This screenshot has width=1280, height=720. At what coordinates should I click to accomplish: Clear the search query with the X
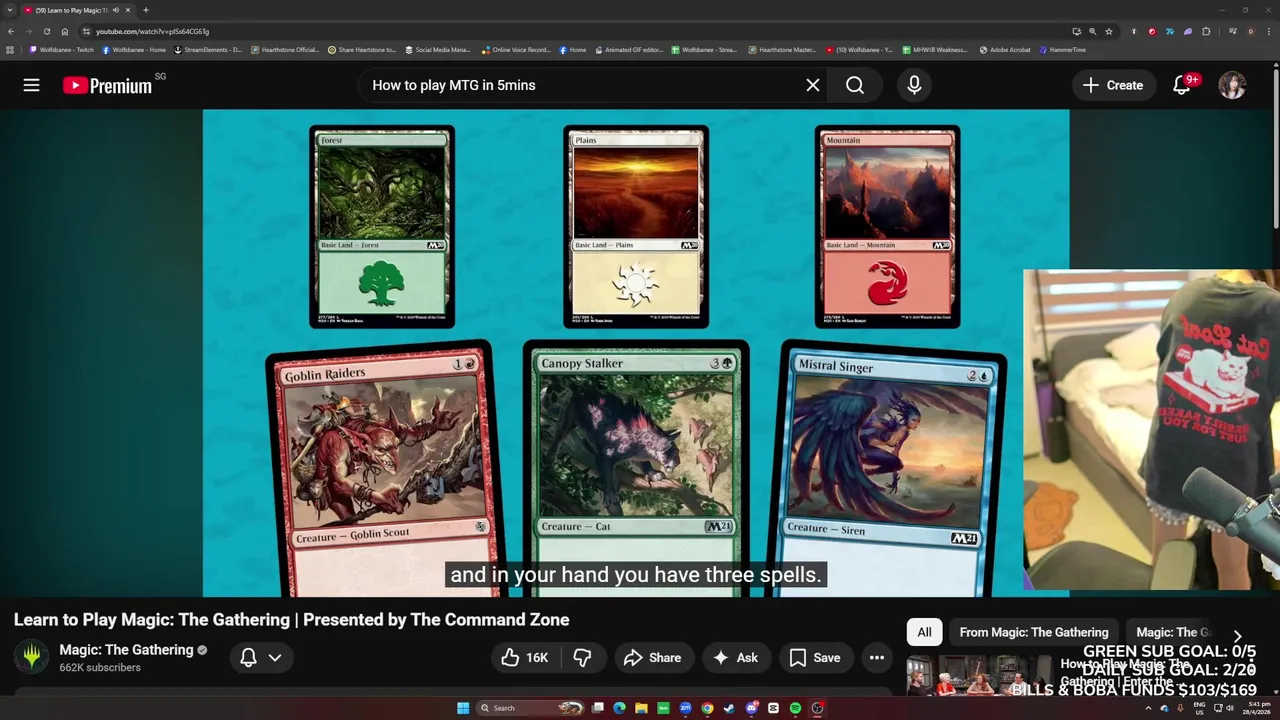point(813,85)
